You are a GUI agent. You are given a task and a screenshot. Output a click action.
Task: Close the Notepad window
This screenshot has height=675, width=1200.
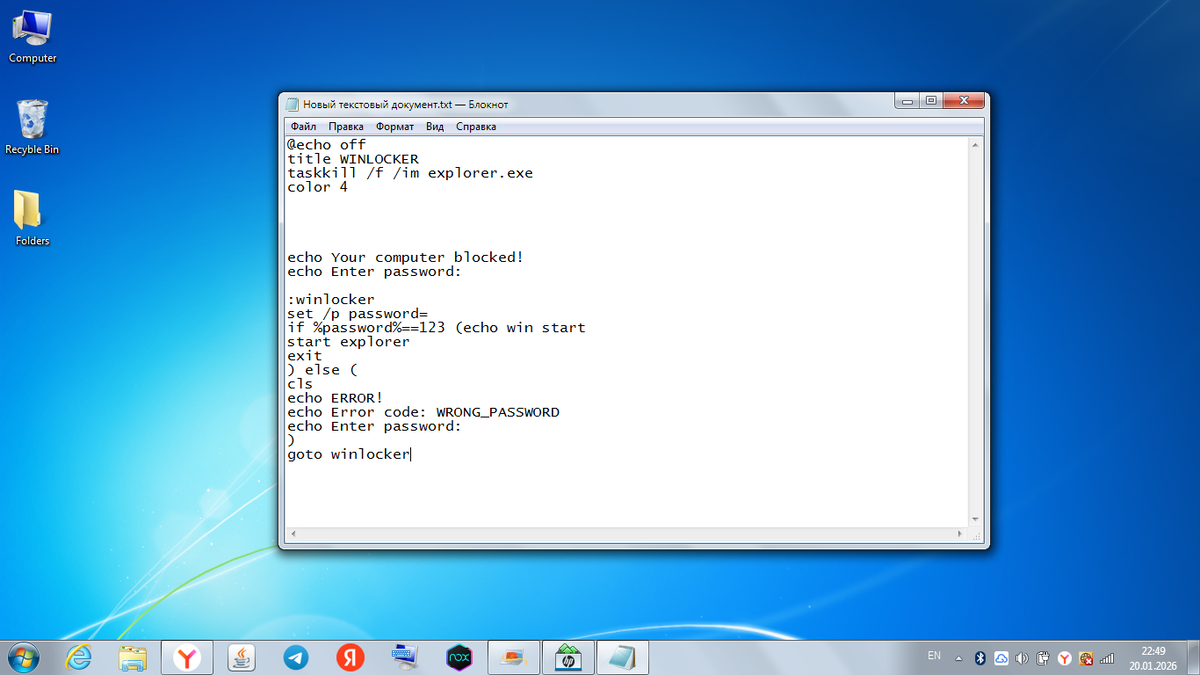point(965,101)
